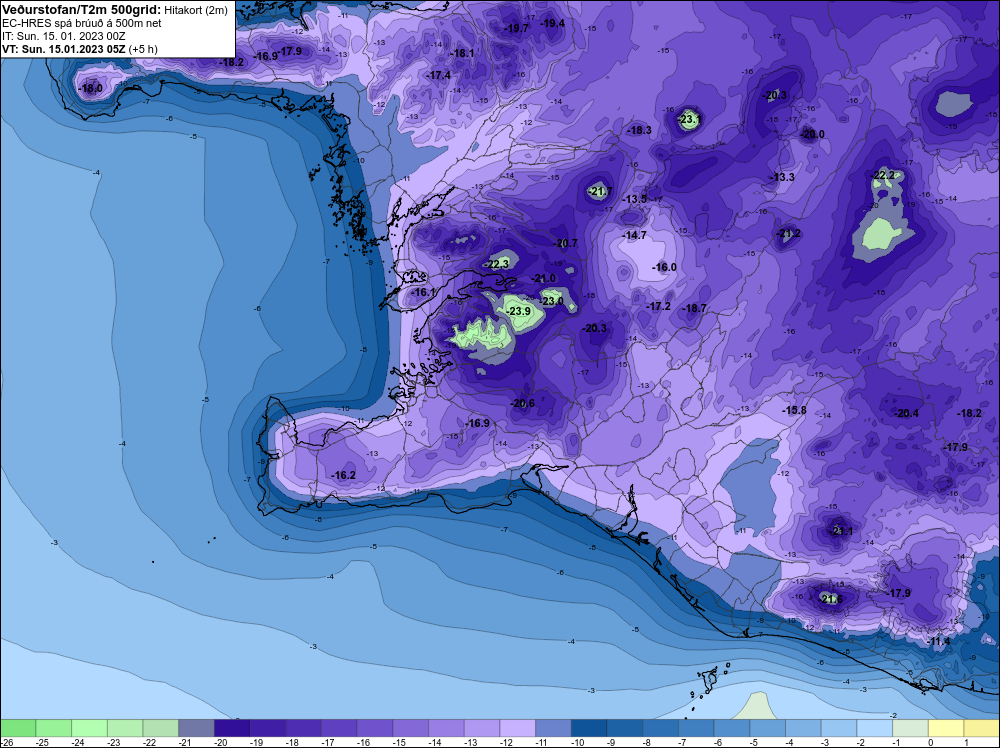The image size is (1000, 748).
Task: Choose the -1 pale green legend swatch
Action: coord(910,728)
